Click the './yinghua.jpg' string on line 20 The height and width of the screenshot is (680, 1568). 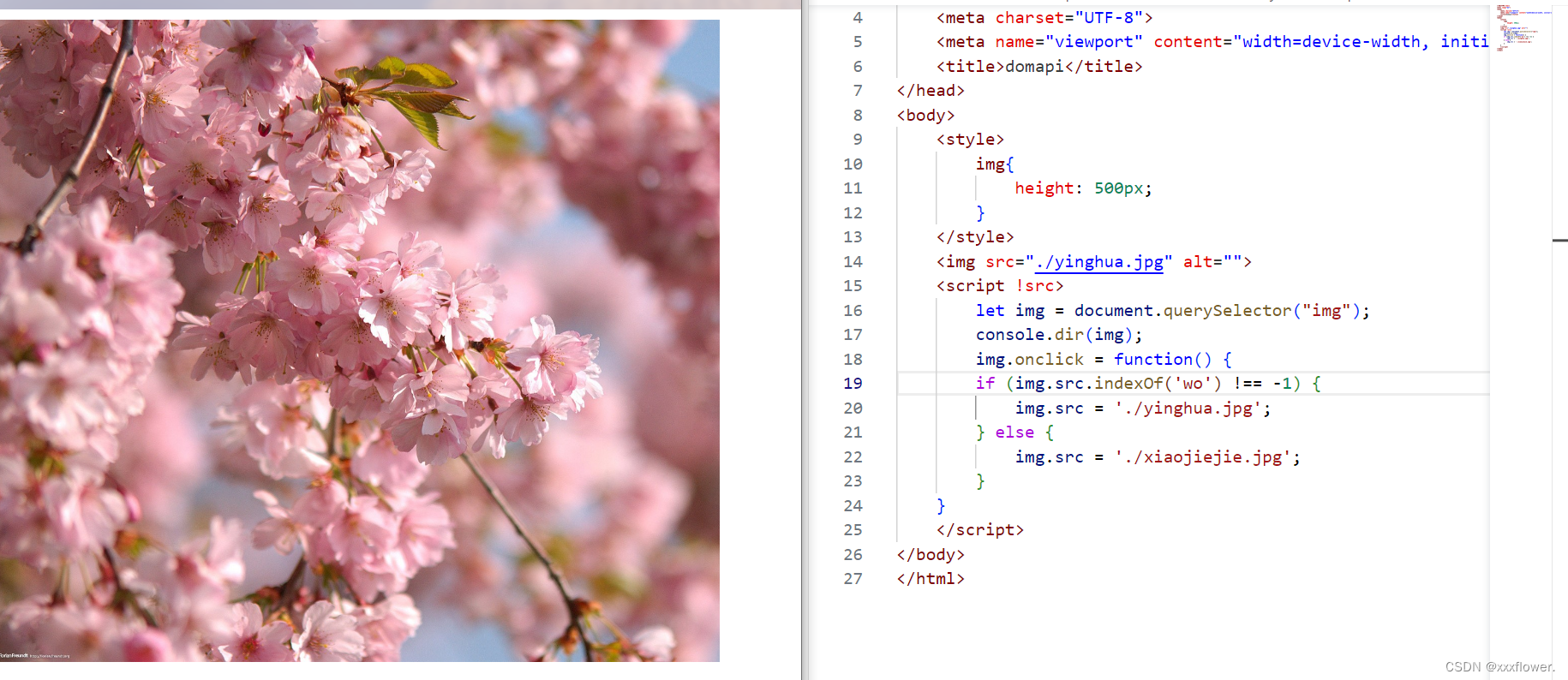pos(1188,409)
